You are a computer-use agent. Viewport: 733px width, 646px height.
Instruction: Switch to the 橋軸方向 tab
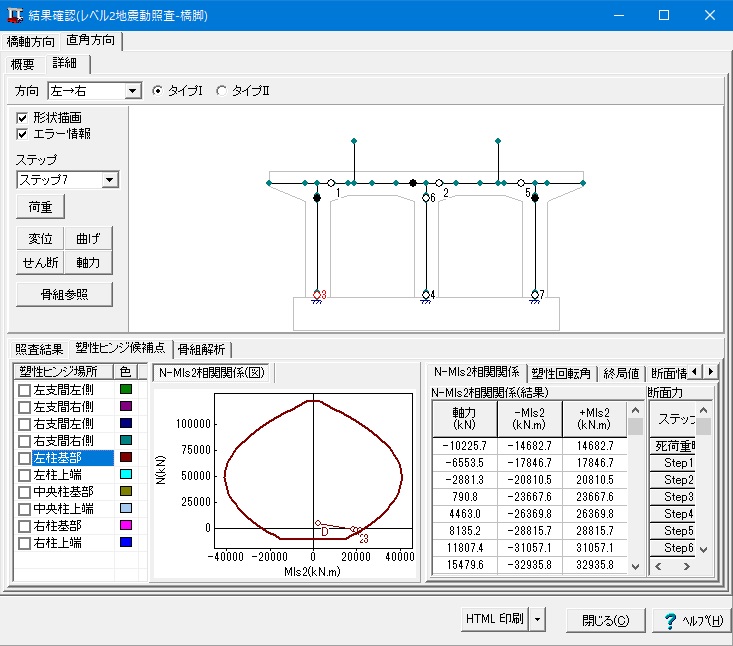(31, 41)
